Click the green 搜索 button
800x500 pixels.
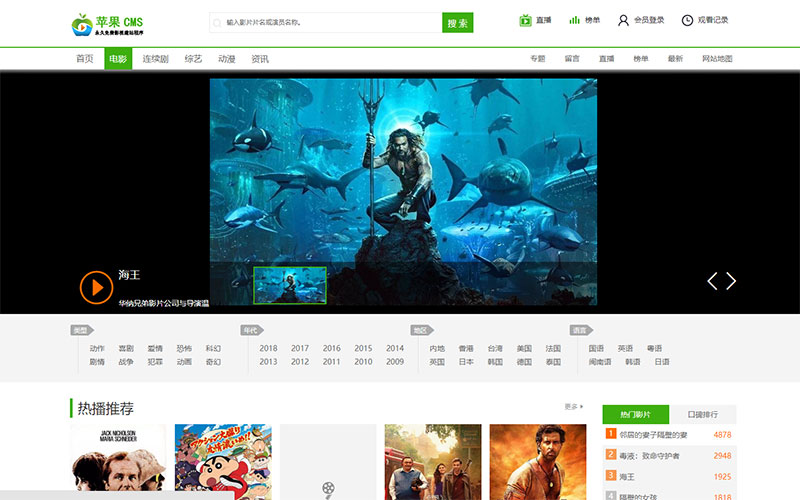(x=457, y=22)
